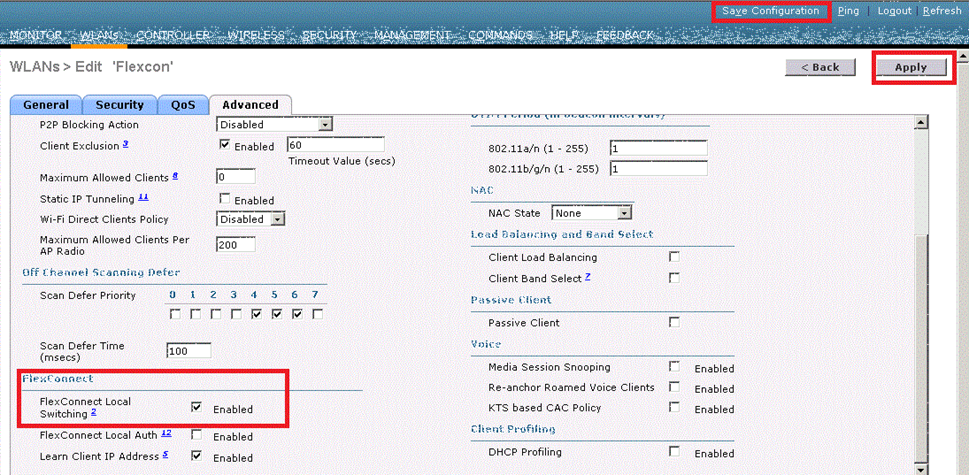
Task: Toggle Learn Client IP Address checkbox
Action: (x=197, y=456)
